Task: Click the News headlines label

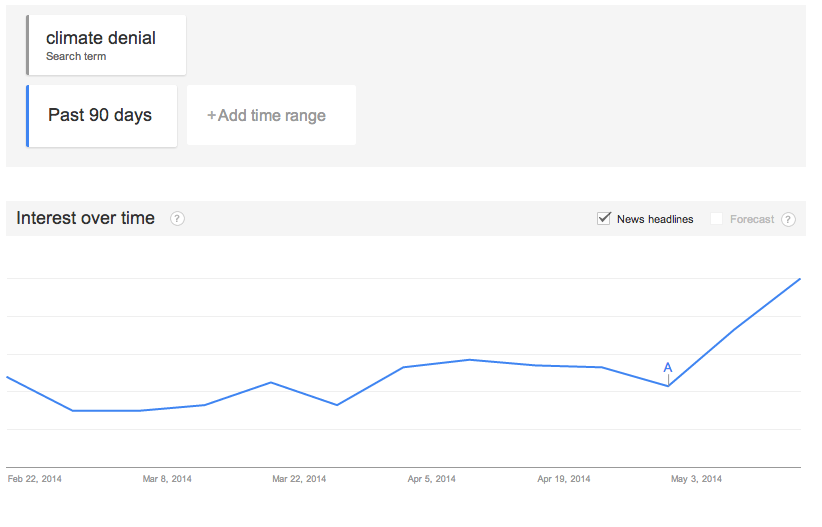Action: 655,219
